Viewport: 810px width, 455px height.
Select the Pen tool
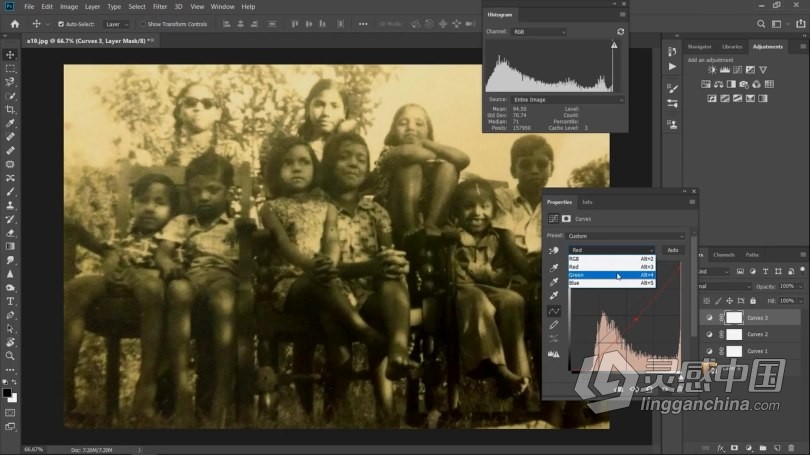(x=10, y=315)
